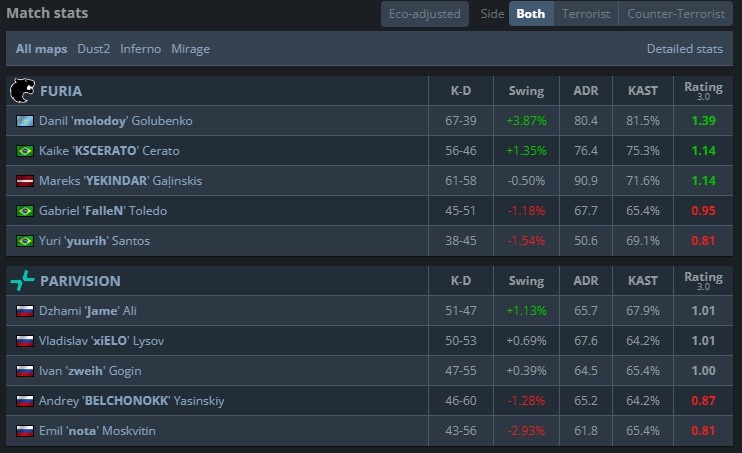This screenshot has width=742, height=453.
Task: Open Vladislav 'xiELO' Lysov's player page
Action: (102, 341)
